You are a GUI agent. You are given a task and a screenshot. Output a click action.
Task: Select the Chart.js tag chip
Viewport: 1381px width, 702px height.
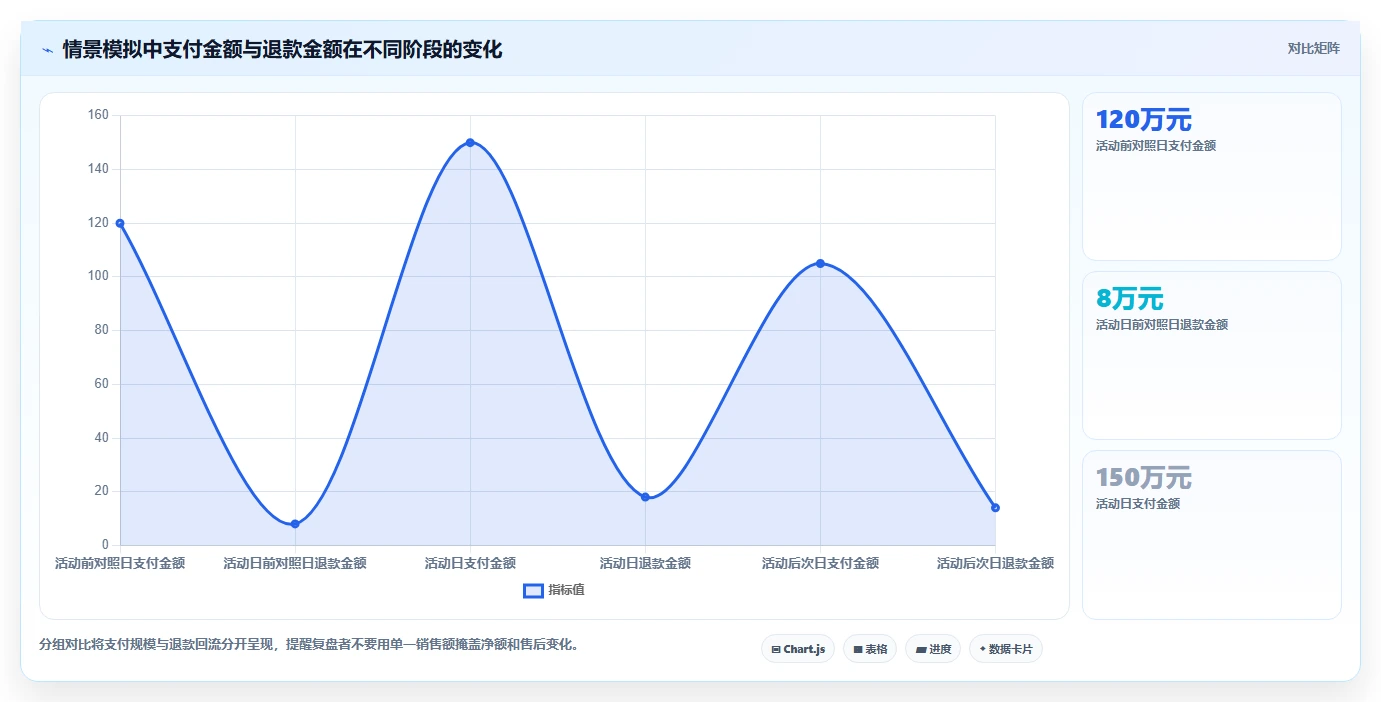(x=798, y=649)
